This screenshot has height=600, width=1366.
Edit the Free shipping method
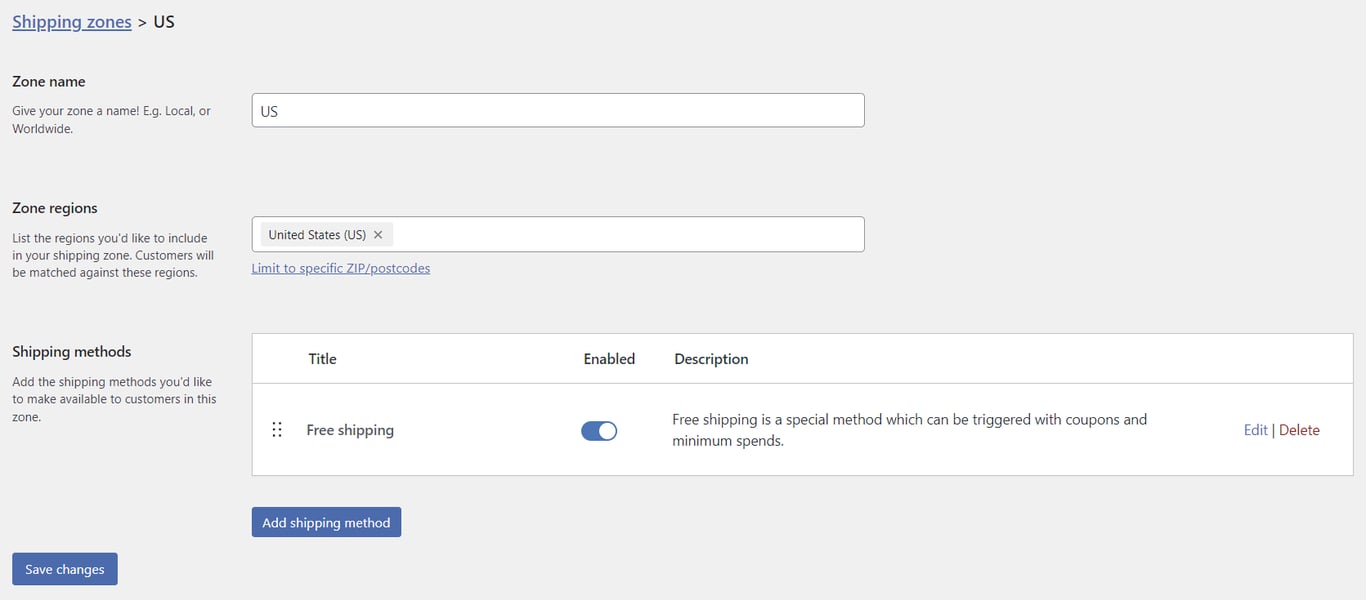1255,429
